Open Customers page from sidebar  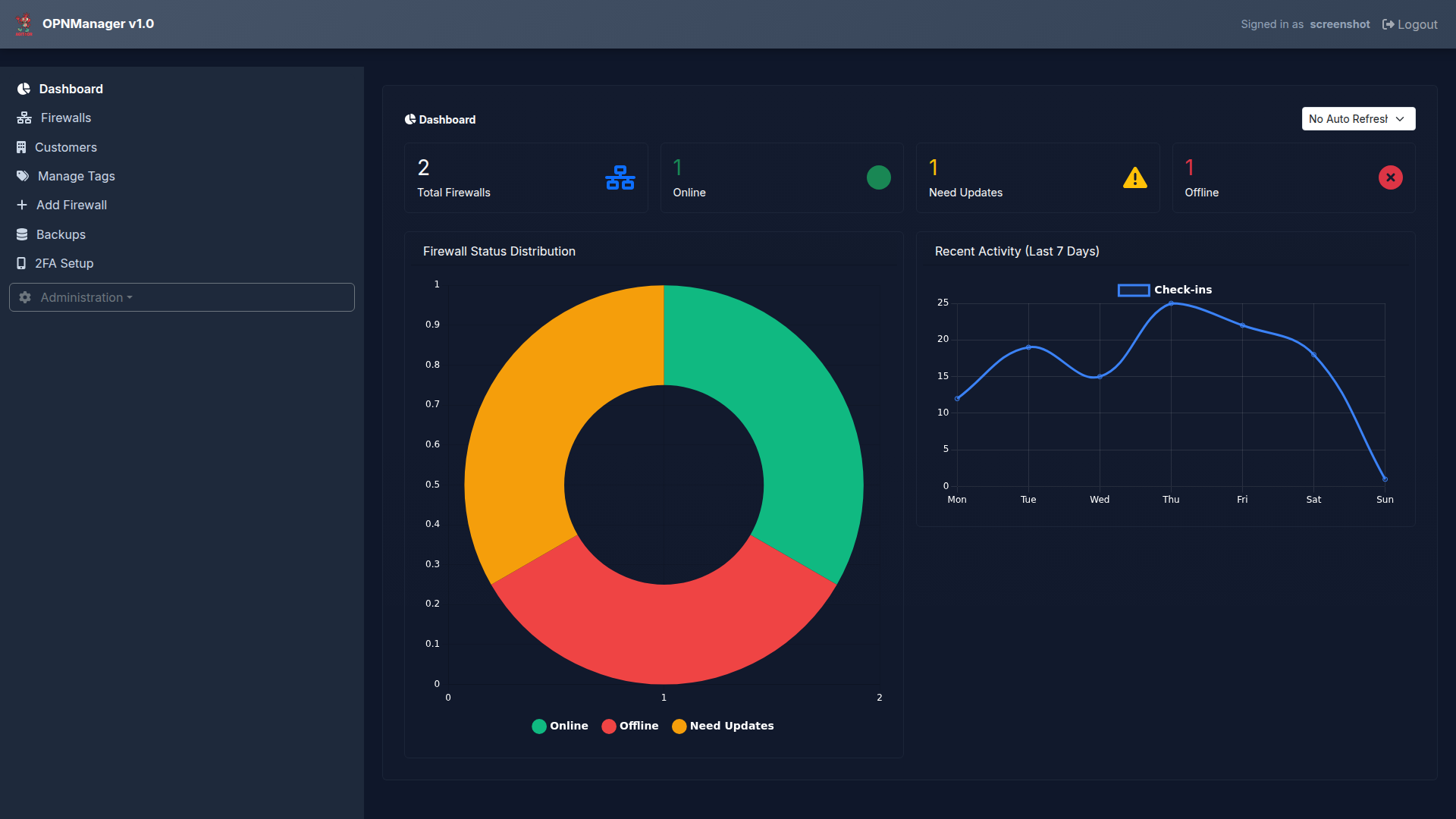click(65, 147)
